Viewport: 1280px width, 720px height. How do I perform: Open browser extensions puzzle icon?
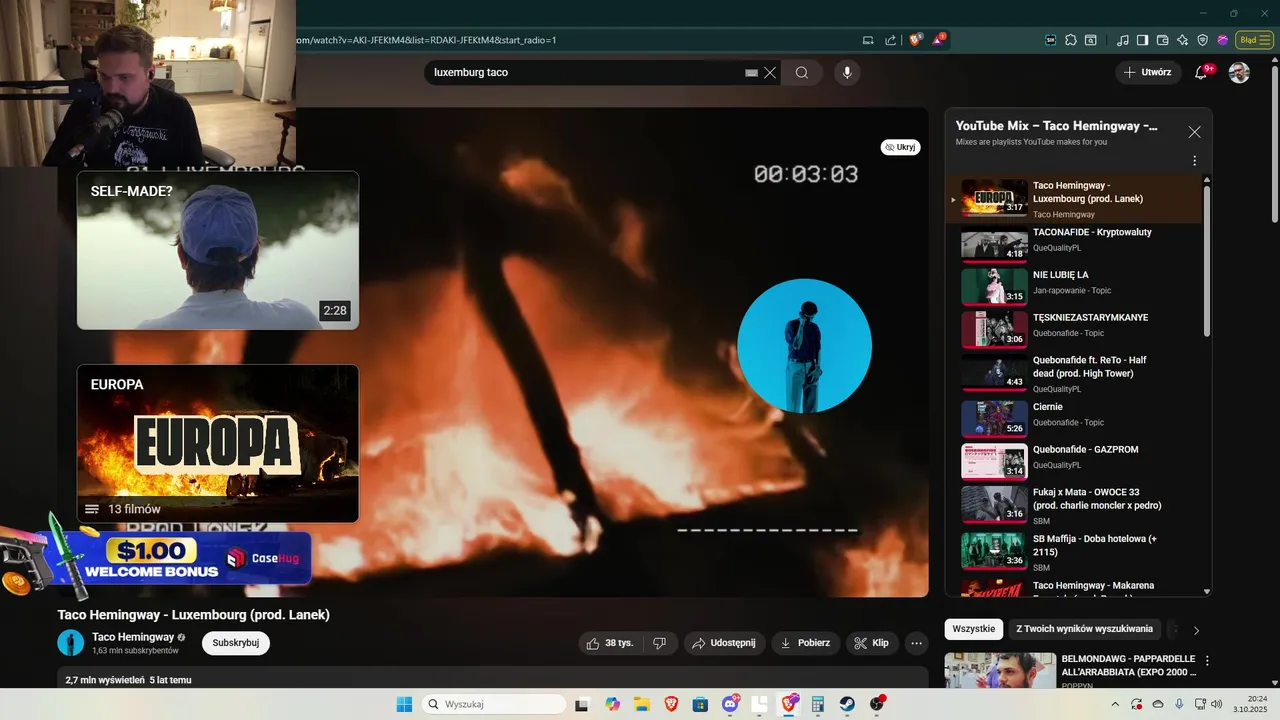[x=1071, y=40]
